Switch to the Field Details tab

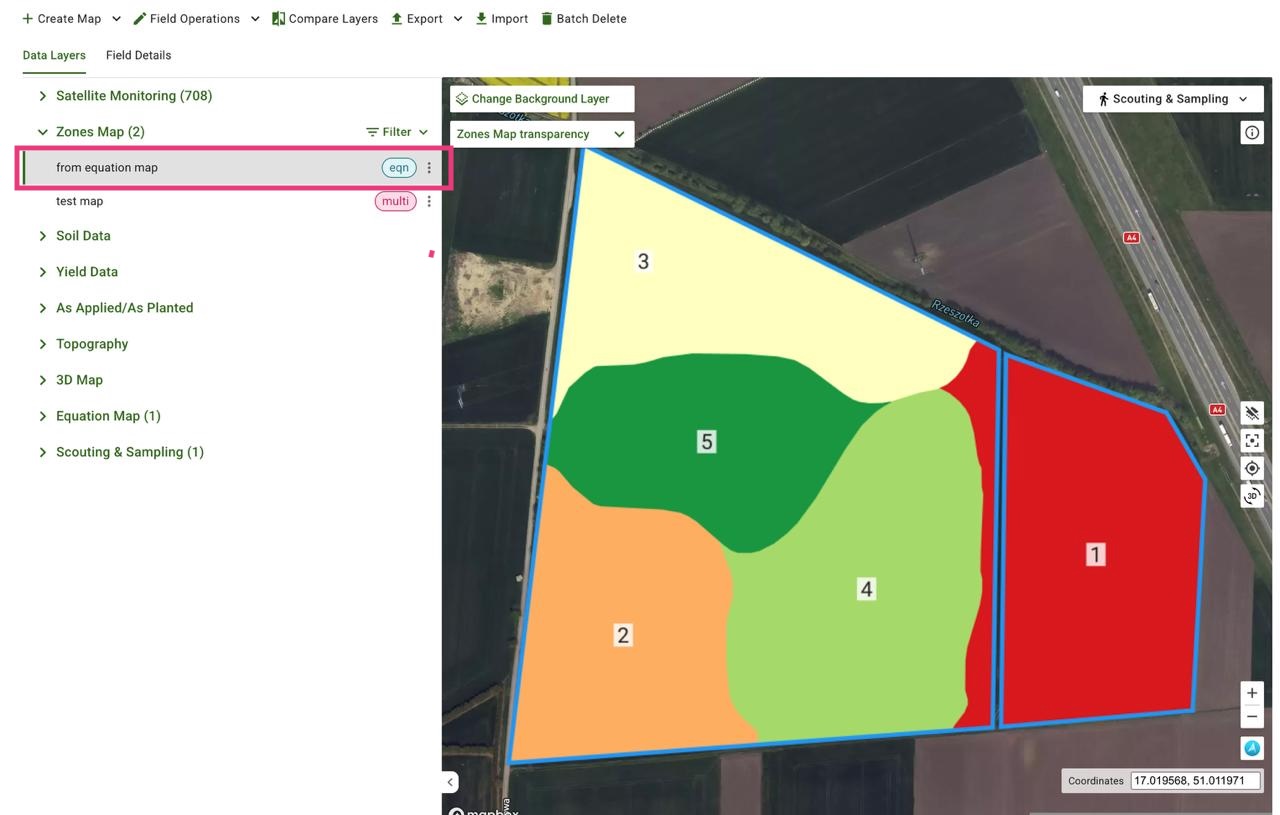pyautogui.click(x=138, y=55)
